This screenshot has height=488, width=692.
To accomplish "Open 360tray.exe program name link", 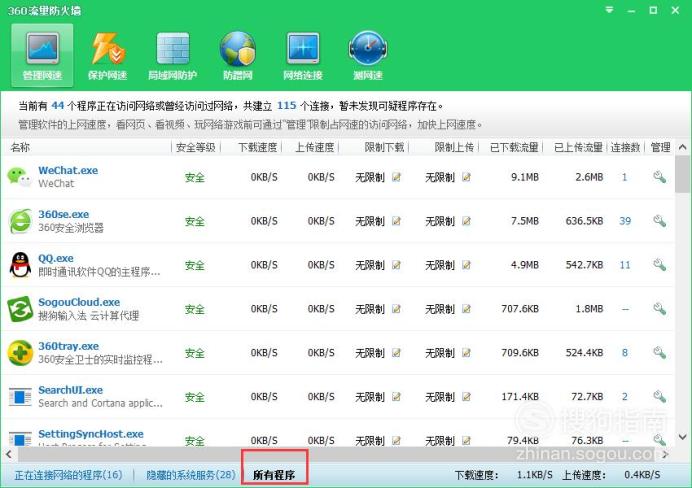I will 68,346.
